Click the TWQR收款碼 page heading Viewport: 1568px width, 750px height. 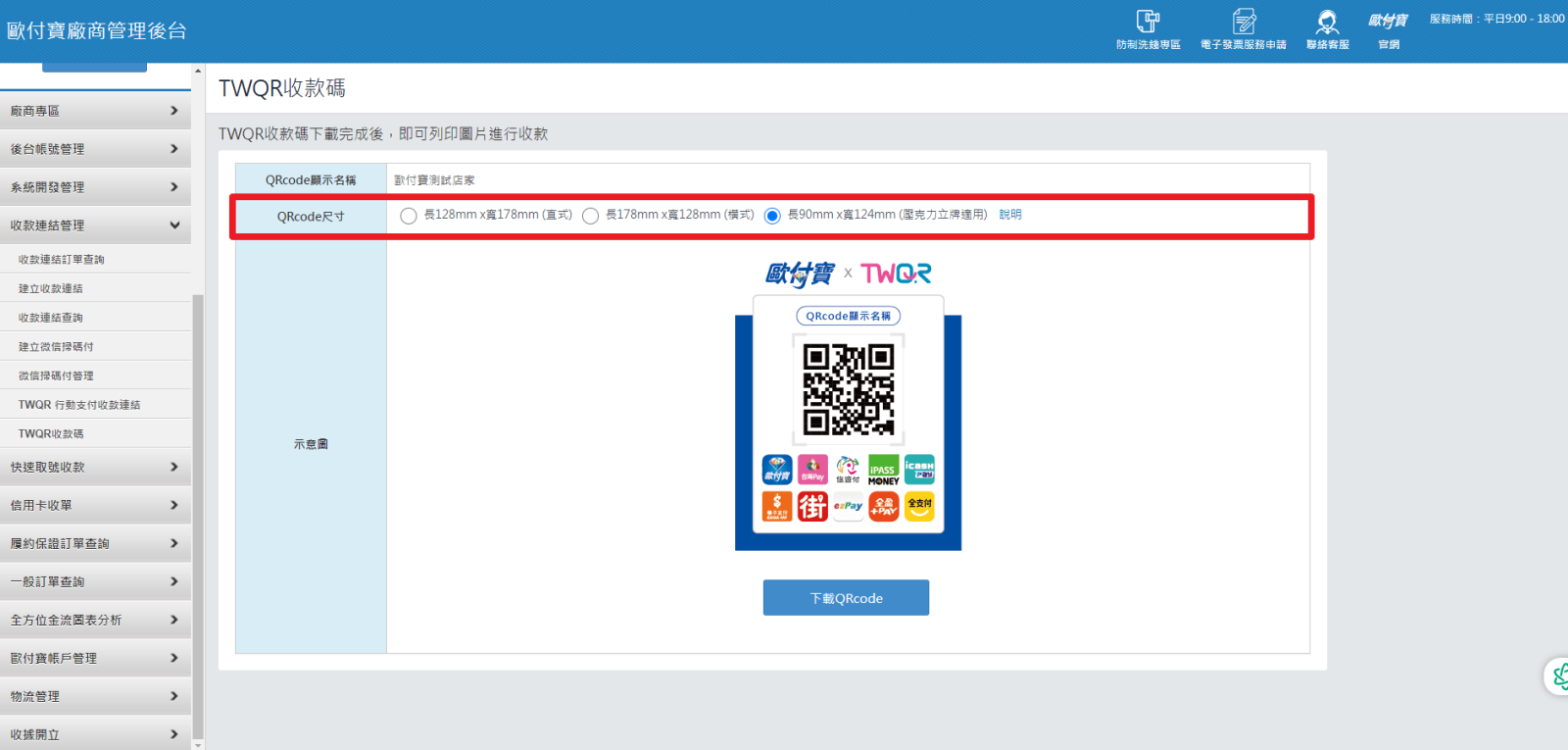[282, 88]
